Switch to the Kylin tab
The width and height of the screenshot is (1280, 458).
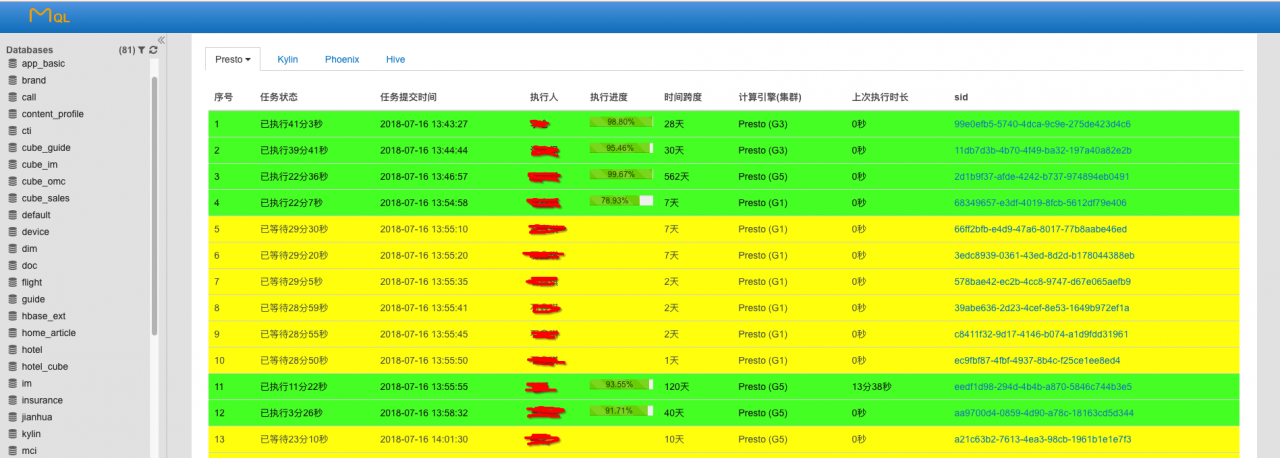click(288, 60)
